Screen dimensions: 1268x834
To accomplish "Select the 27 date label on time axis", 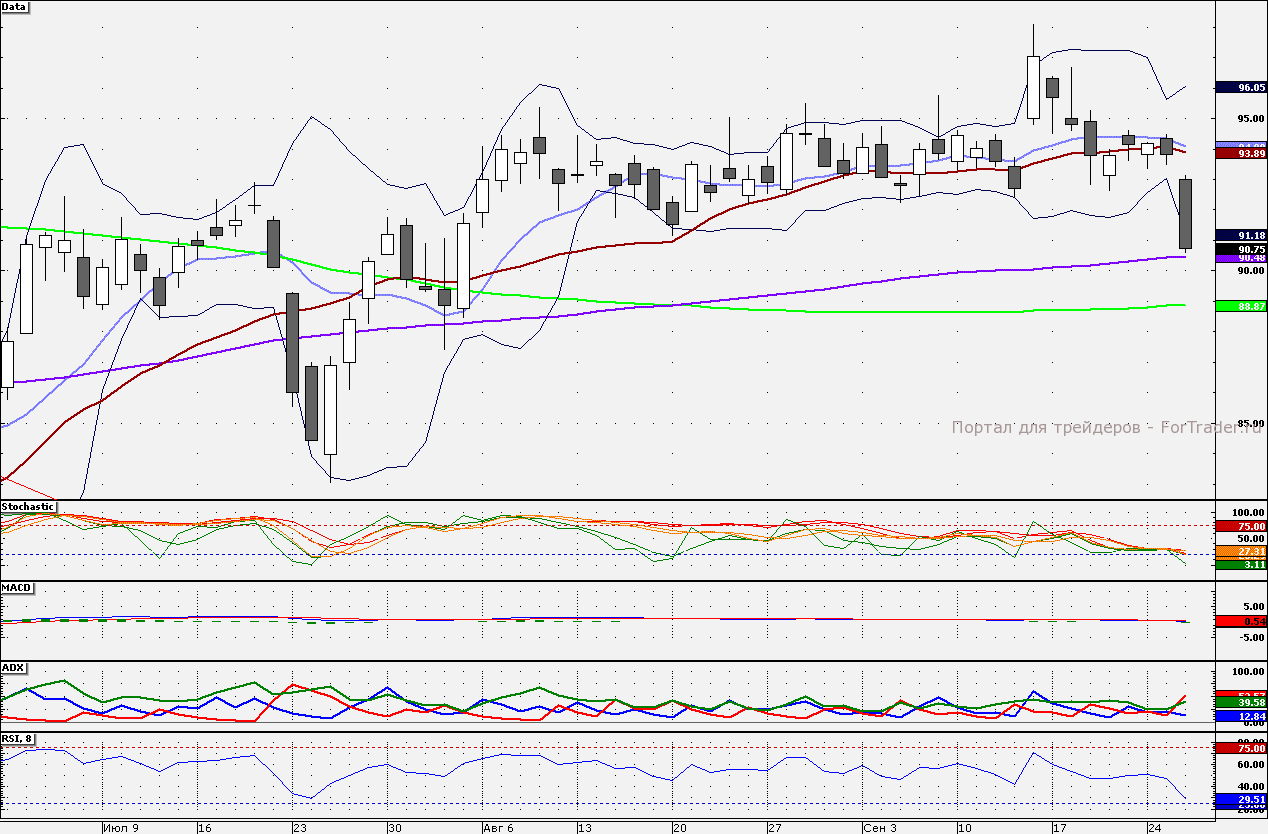I will point(775,828).
